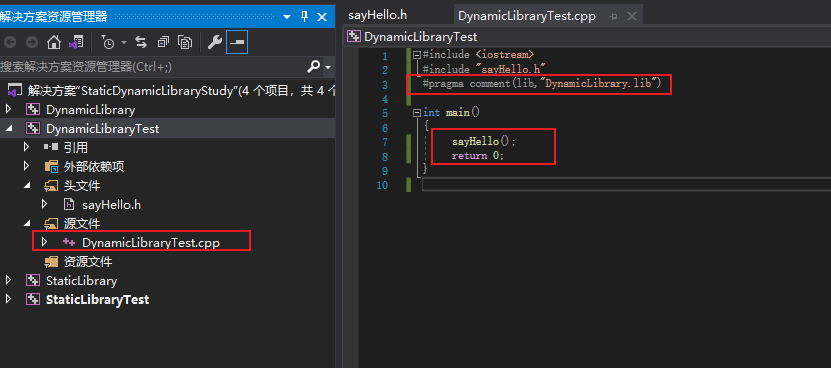Collapse all tree nodes
This screenshot has height=368, width=831.
[x=163, y=42]
